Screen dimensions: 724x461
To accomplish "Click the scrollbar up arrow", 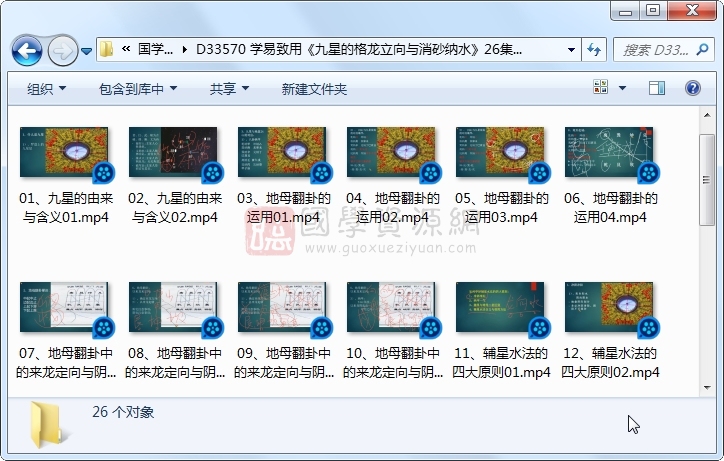I will click(707, 115).
